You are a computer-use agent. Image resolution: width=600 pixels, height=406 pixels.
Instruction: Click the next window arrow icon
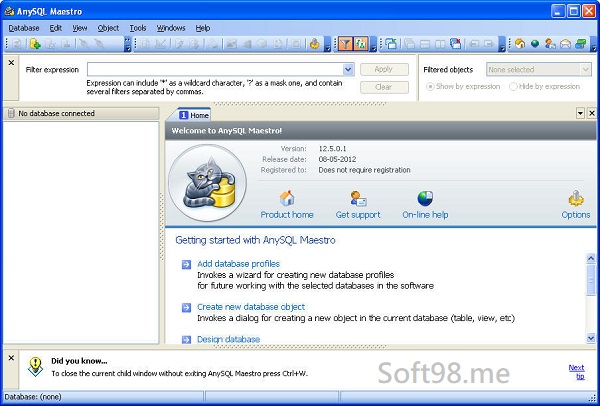click(489, 44)
